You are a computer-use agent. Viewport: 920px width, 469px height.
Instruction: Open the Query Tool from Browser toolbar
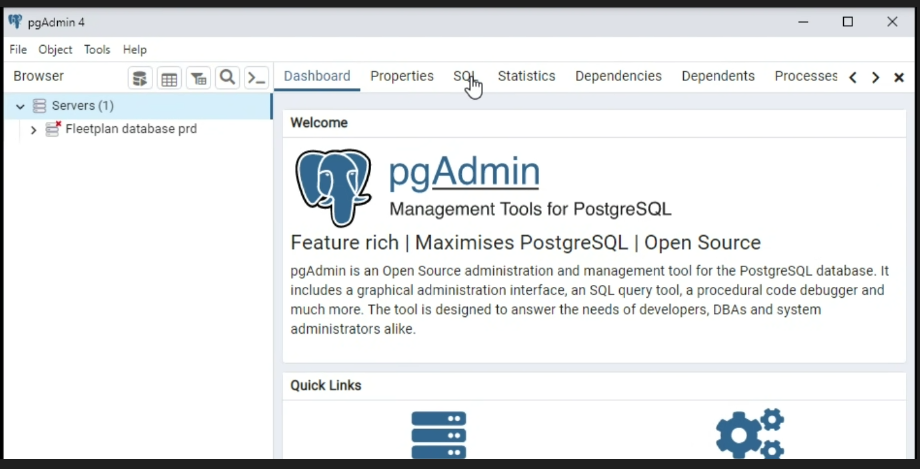[x=141, y=78]
